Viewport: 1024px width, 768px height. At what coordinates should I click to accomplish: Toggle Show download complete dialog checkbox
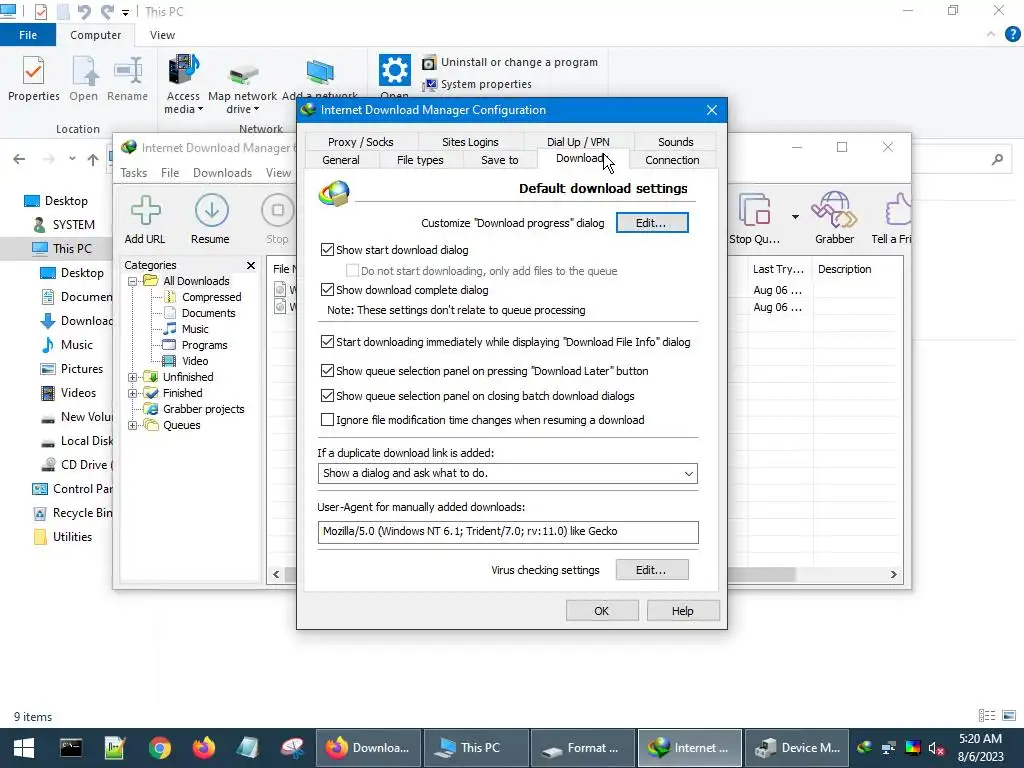tap(327, 289)
